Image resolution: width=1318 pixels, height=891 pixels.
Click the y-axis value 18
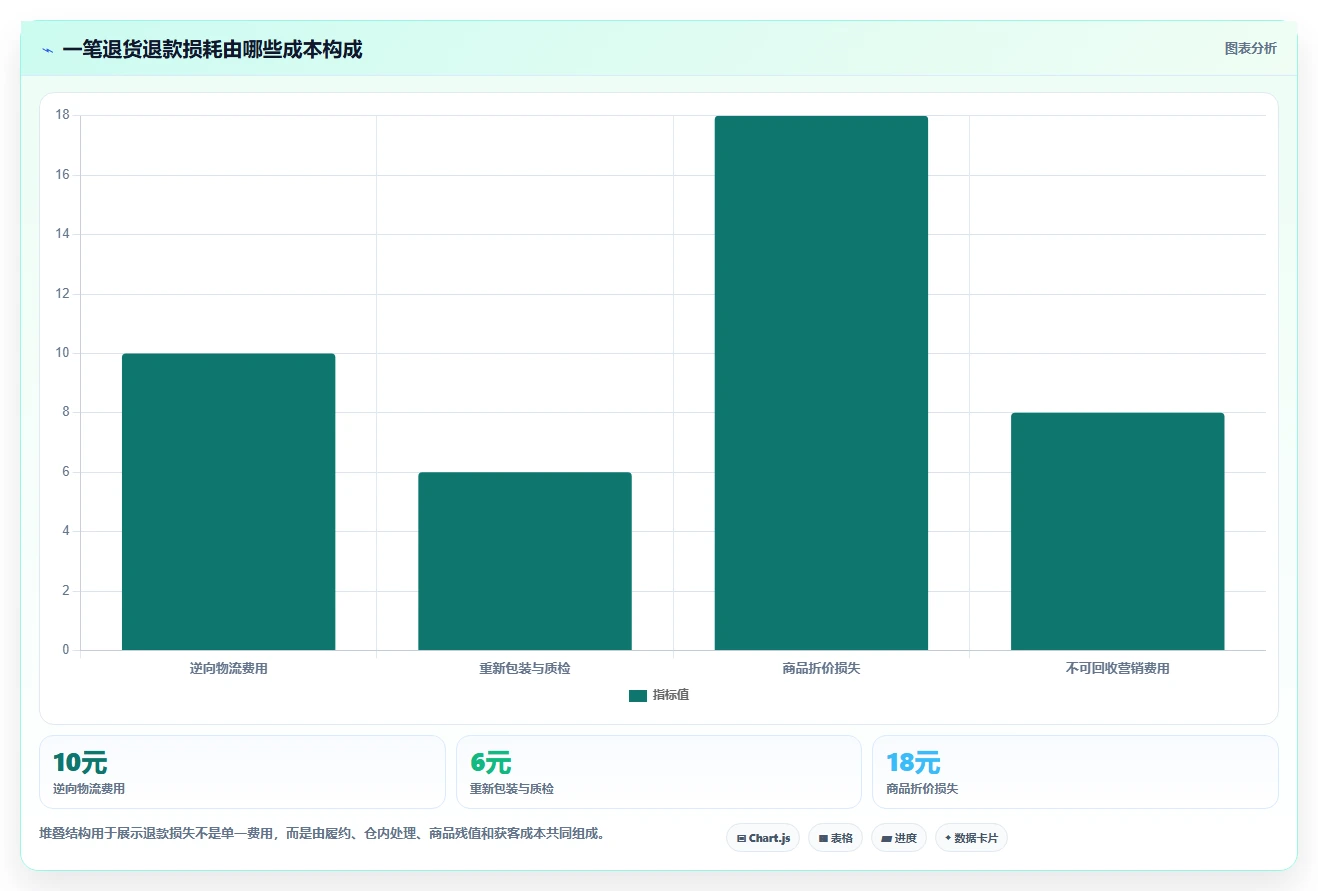63,115
